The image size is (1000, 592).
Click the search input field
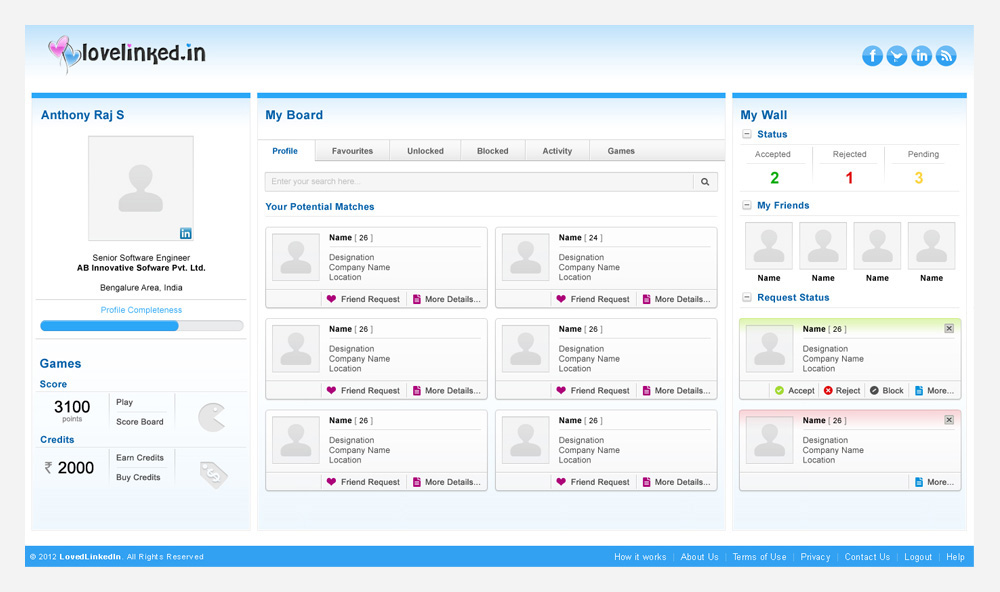(480, 182)
